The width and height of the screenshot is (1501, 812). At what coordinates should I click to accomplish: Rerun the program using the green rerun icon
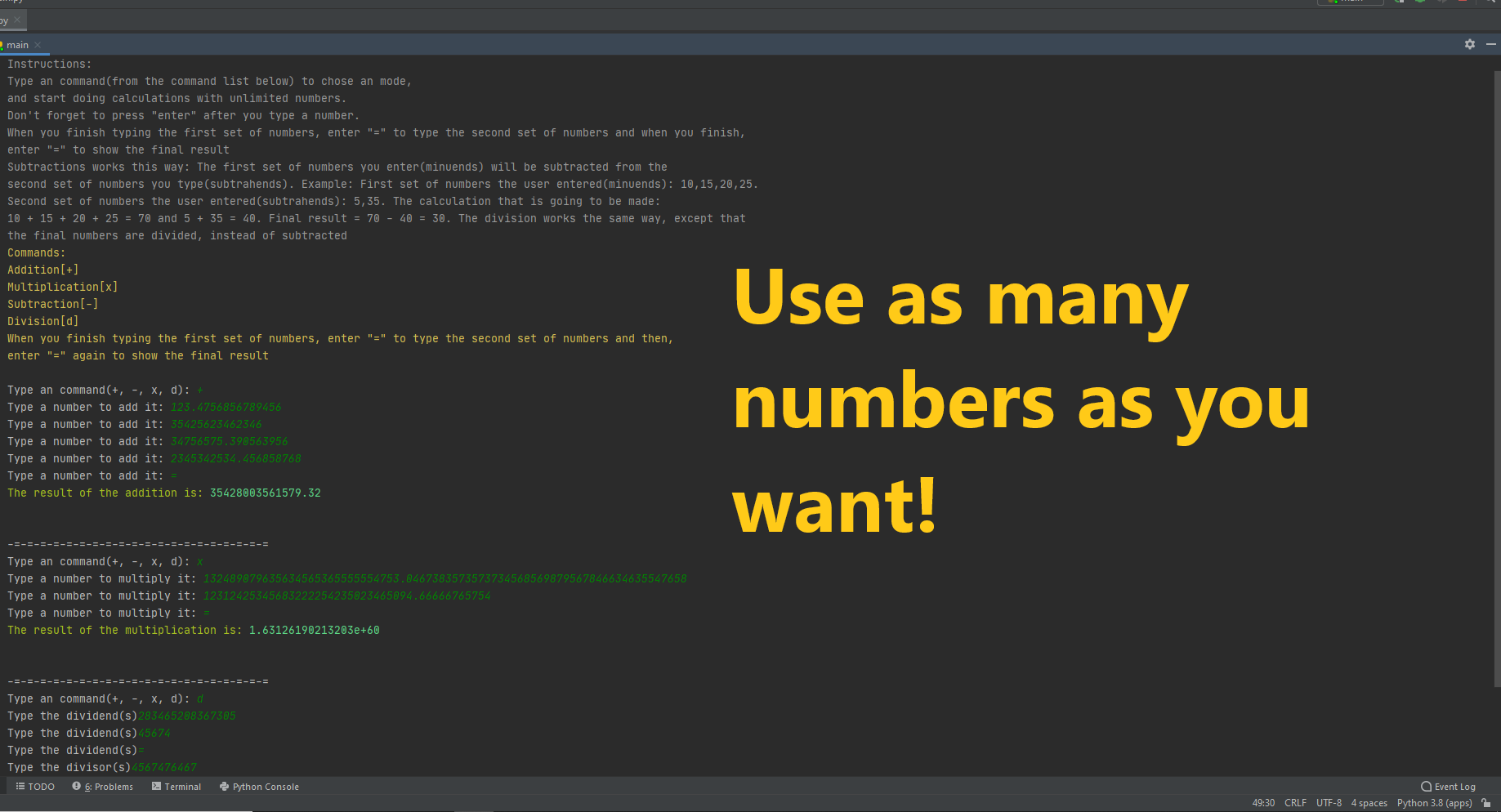pos(1399,2)
